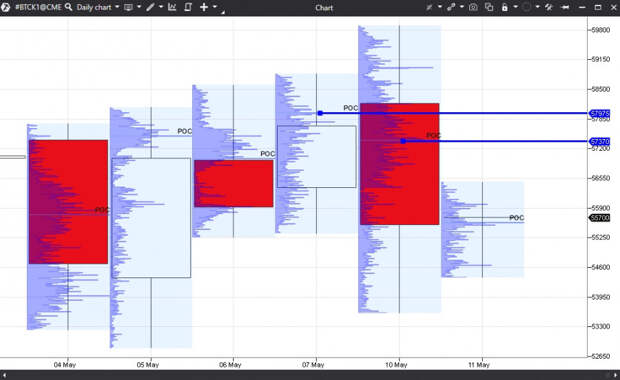Click scrollbar right arrow at the bottom
620x380 pixels.
coord(615,375)
